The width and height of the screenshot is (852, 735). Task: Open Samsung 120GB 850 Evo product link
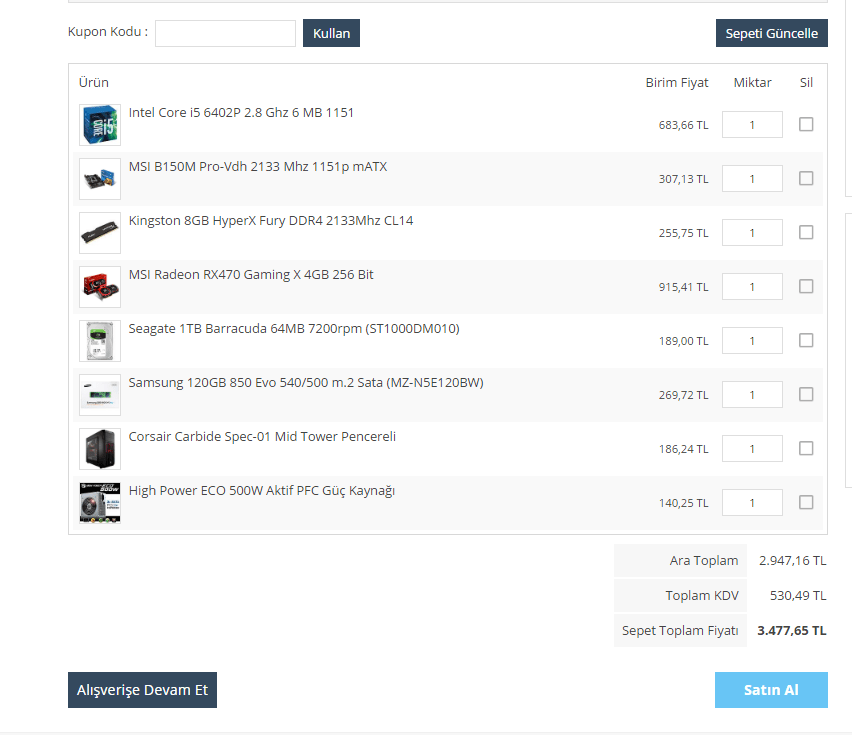point(306,382)
